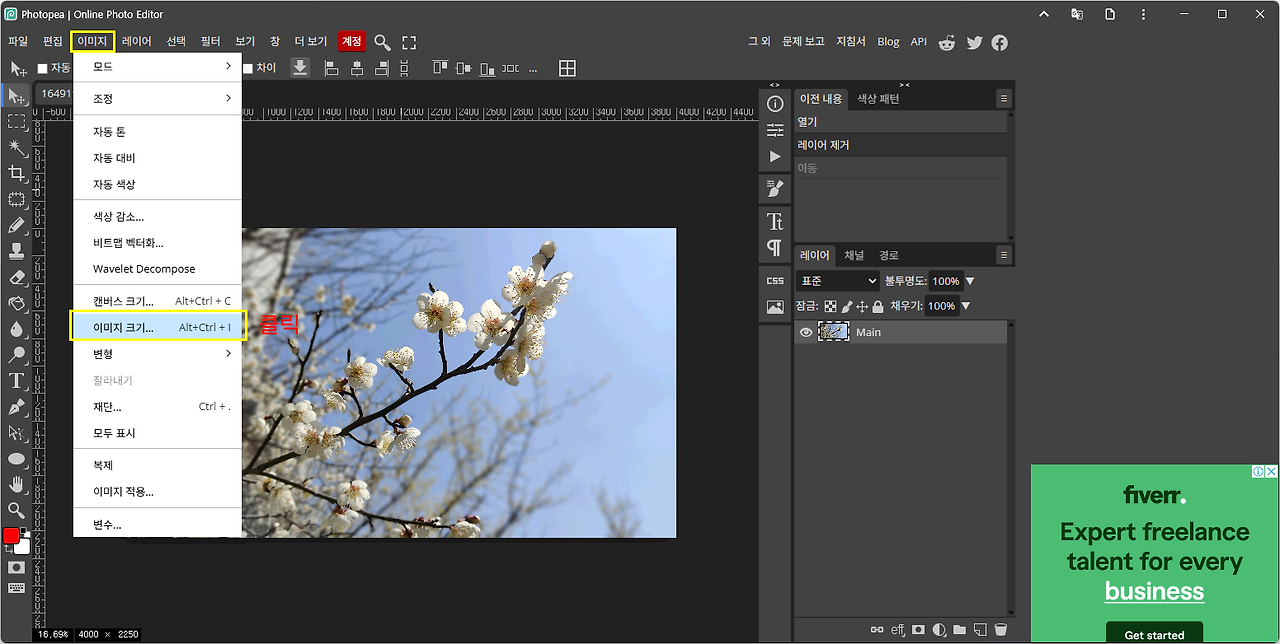Open the 파일 menu
The width and height of the screenshot is (1280, 644).
[18, 42]
